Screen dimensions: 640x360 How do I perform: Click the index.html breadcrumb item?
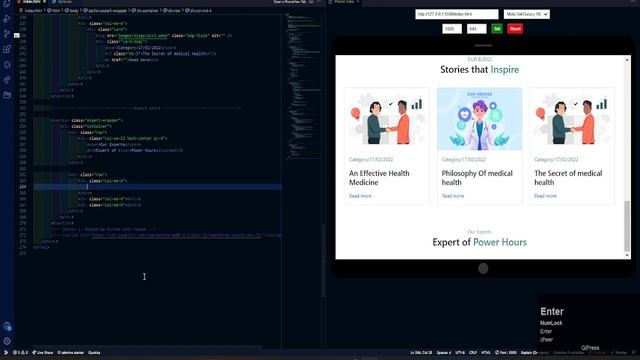click(31, 10)
